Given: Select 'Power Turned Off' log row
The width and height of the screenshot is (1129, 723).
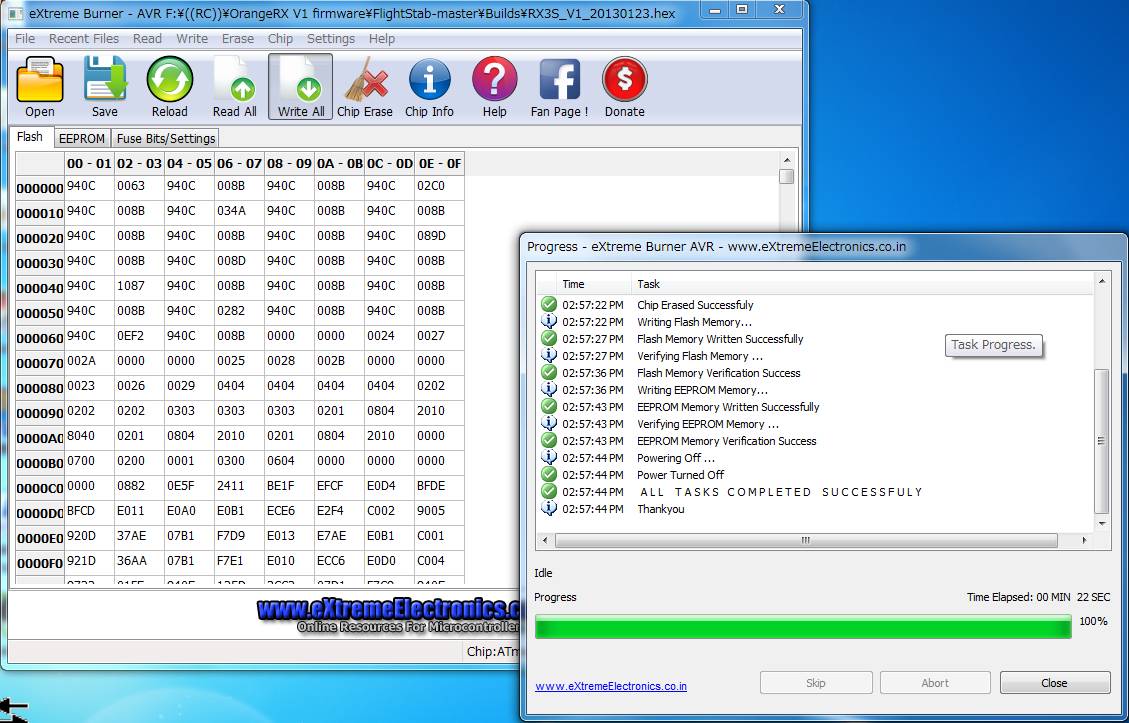Looking at the screenshot, I should pos(814,475).
